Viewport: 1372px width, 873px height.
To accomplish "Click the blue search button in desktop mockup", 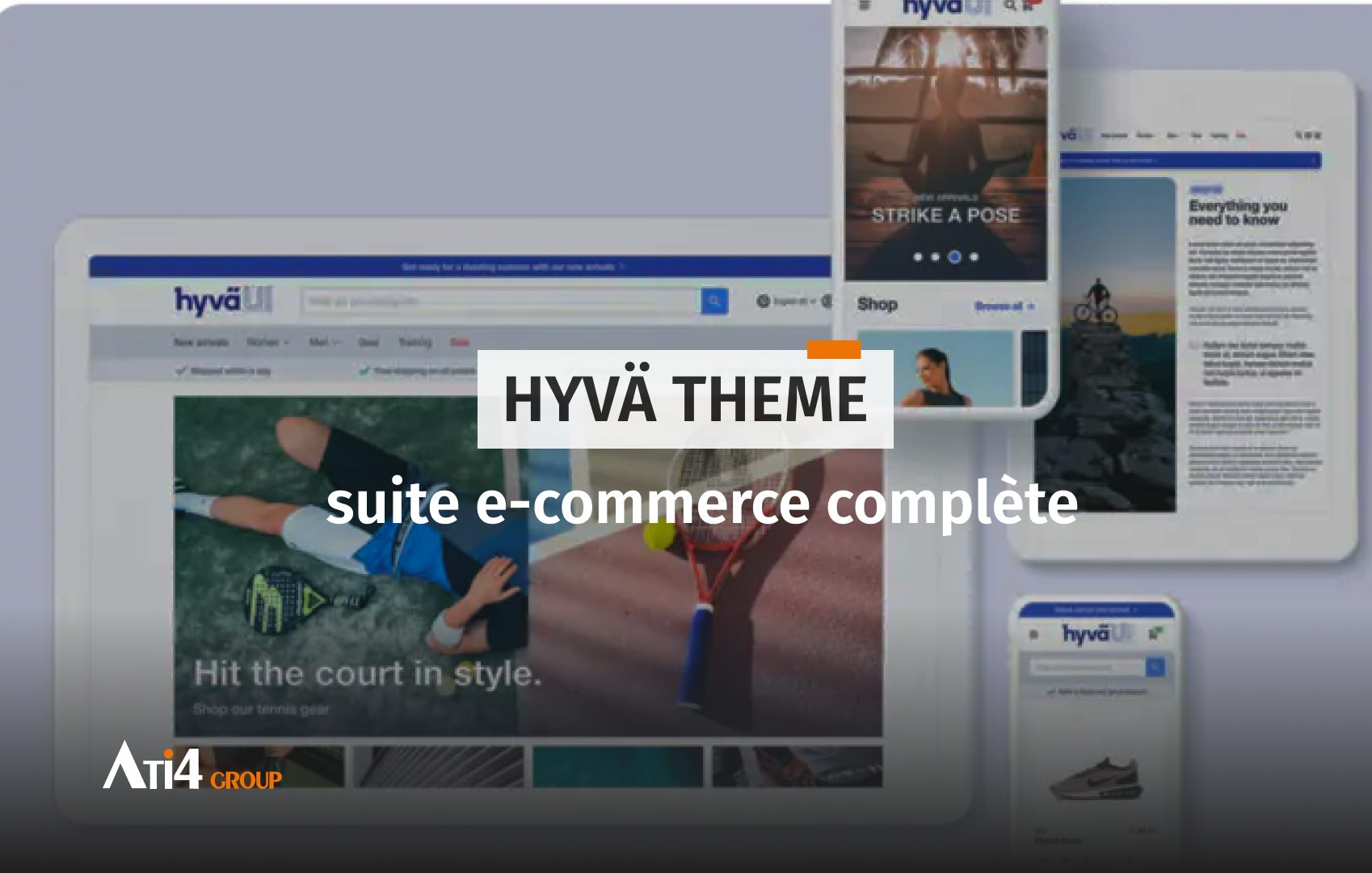I will [714, 302].
